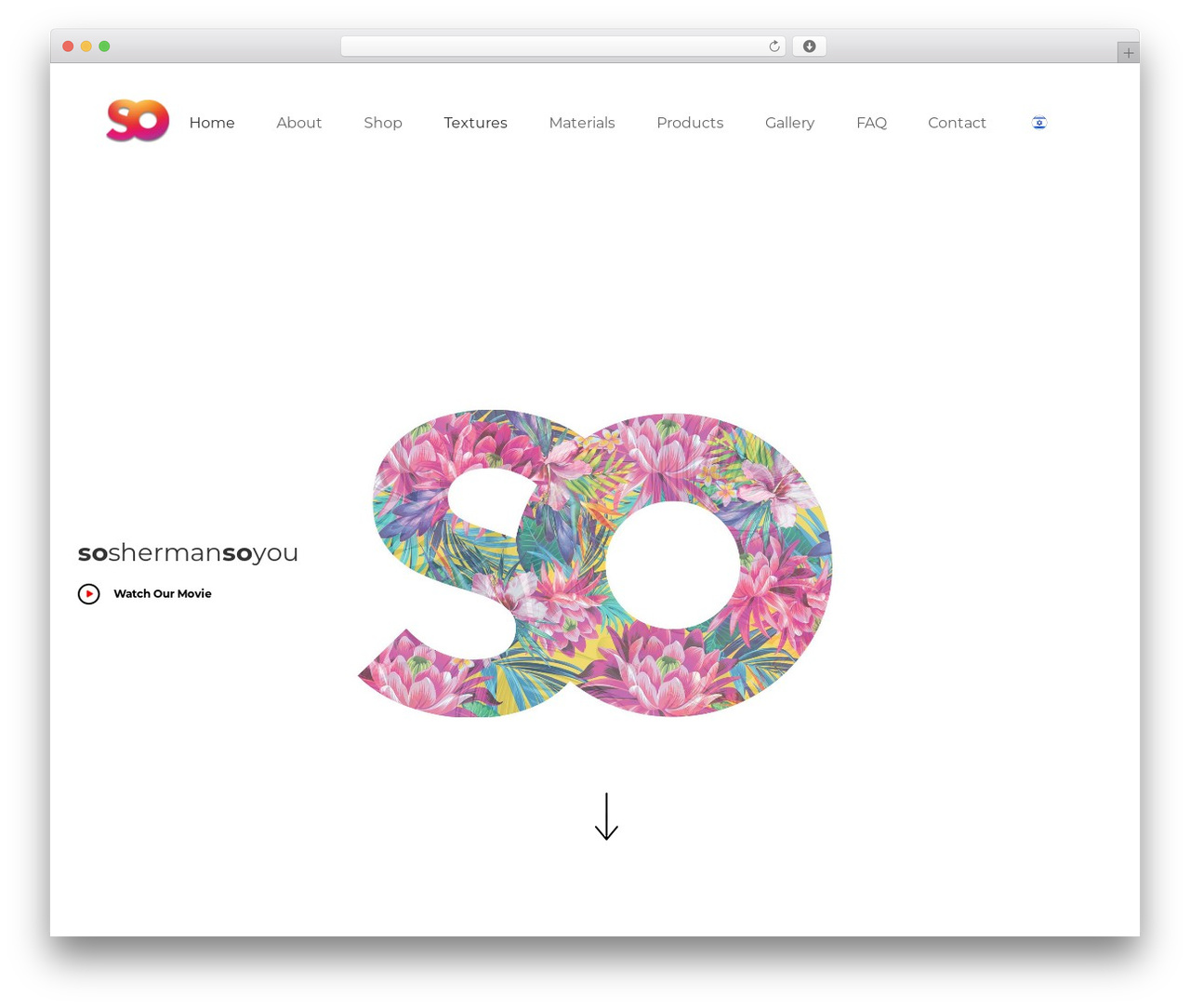1190x1008 pixels.
Task: Click the SO logo in header
Action: point(138,120)
